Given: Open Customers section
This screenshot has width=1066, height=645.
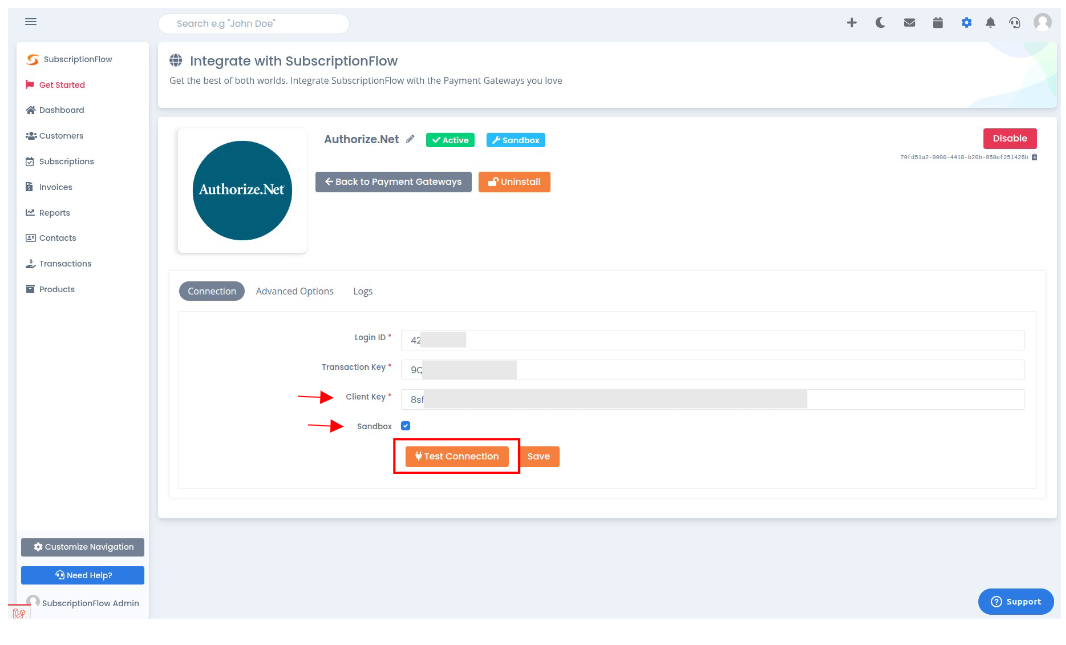Looking at the screenshot, I should pos(54,136).
